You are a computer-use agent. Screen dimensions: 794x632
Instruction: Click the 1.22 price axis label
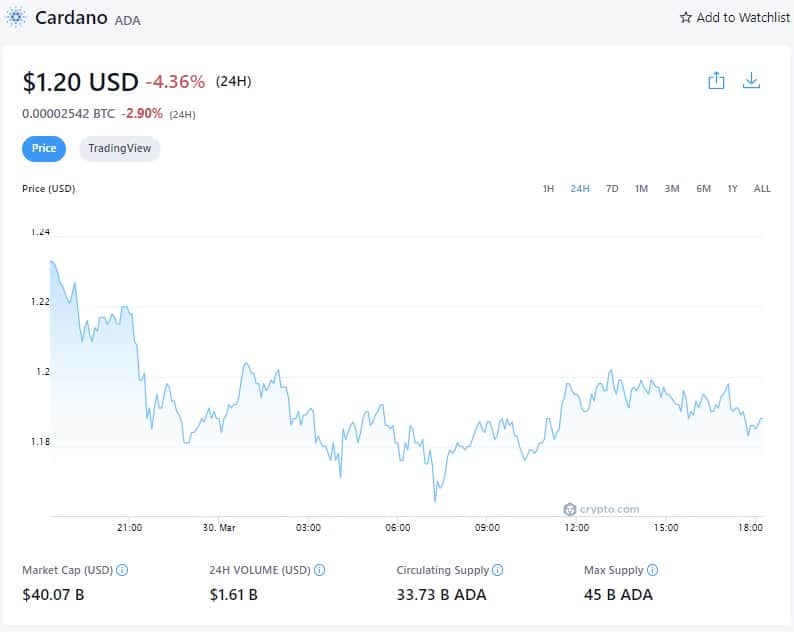coord(41,302)
